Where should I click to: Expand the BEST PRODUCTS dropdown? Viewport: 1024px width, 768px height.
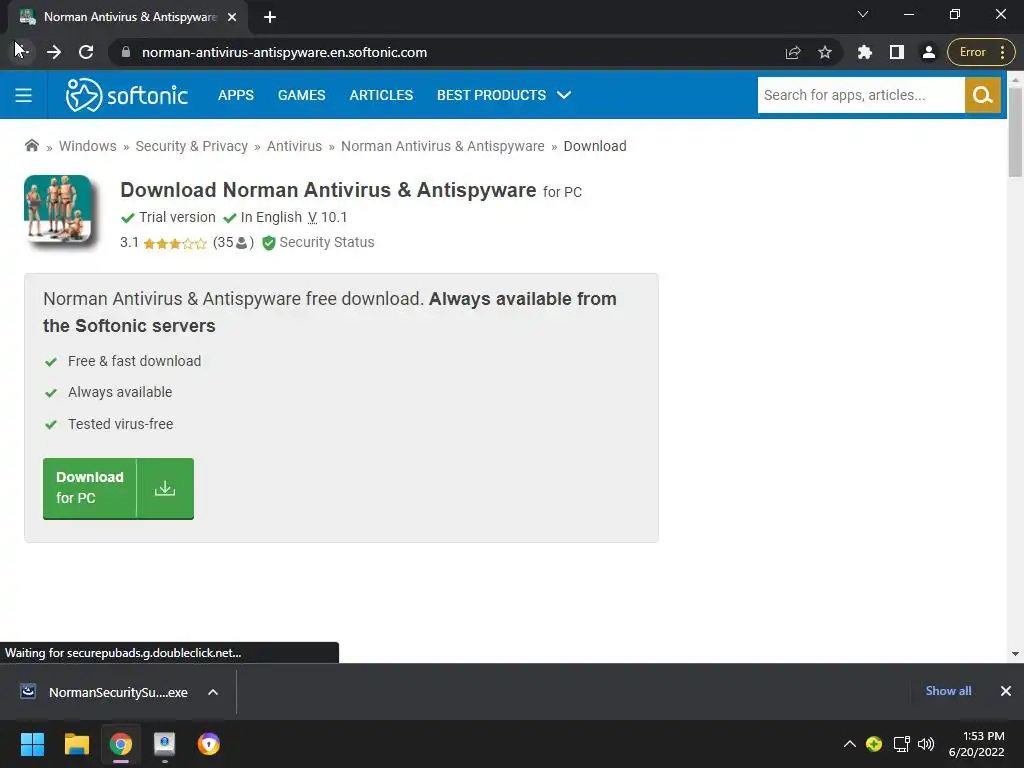(504, 95)
